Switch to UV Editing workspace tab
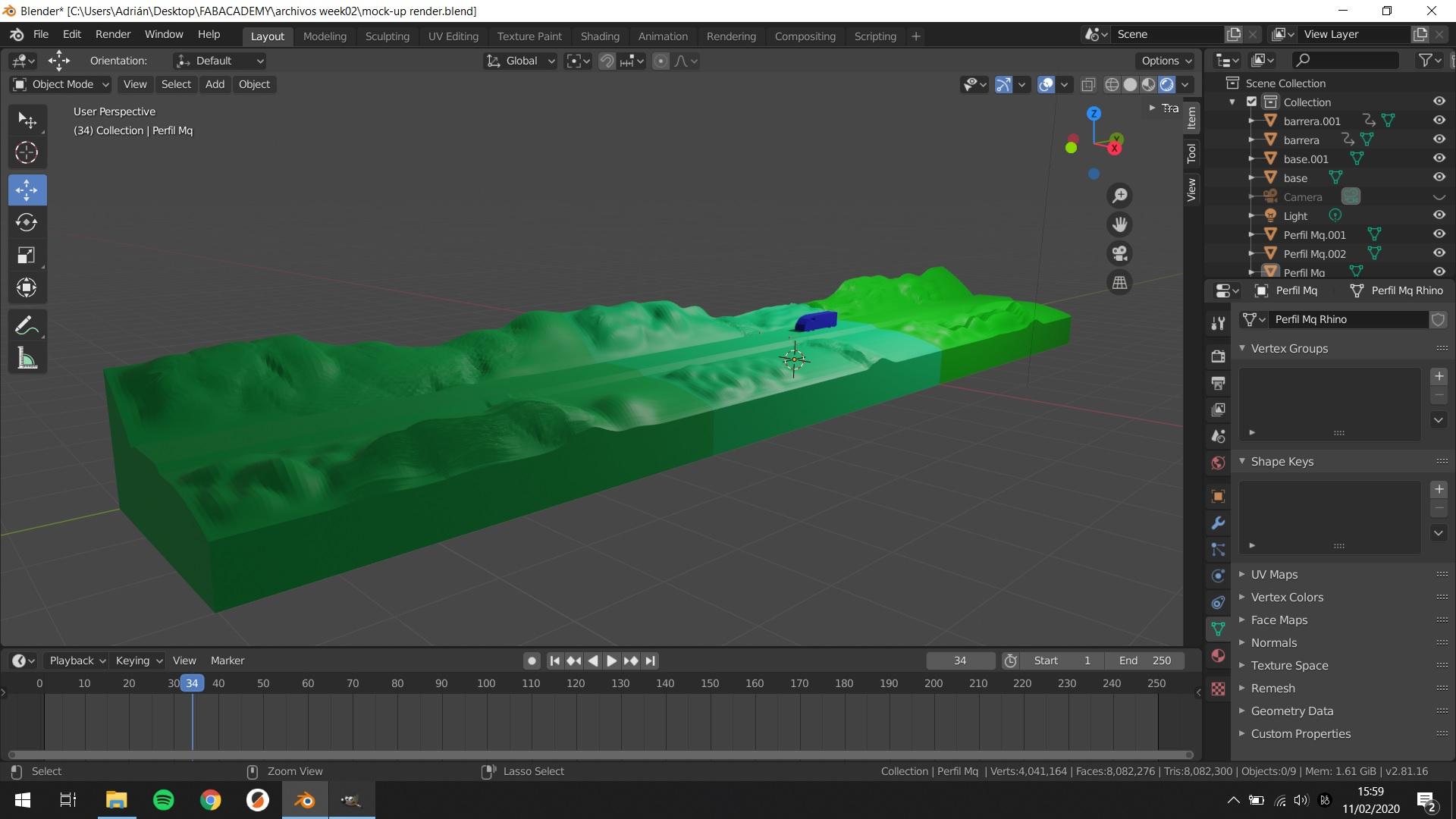Viewport: 1456px width, 819px height. click(x=453, y=36)
